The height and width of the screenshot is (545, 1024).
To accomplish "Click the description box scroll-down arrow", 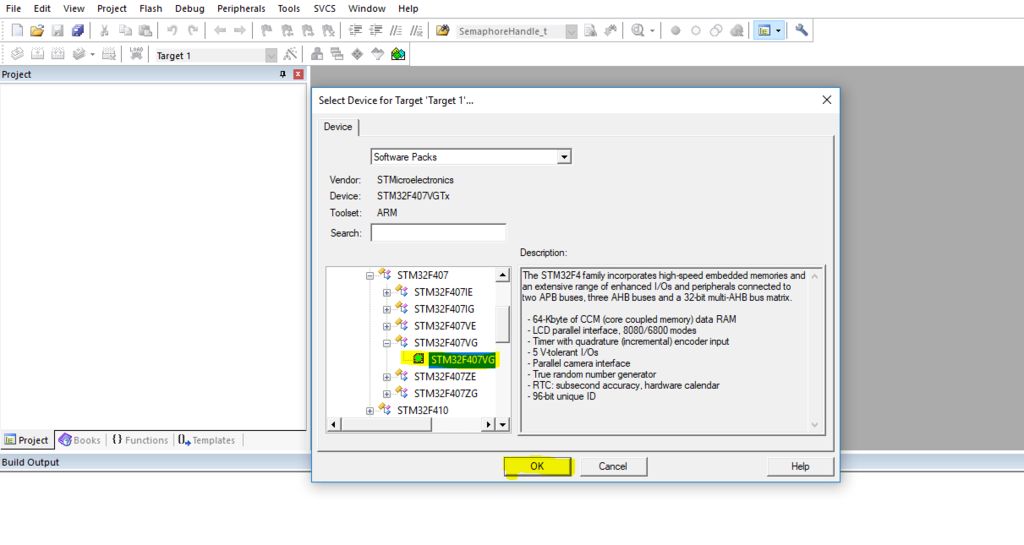I will click(x=814, y=425).
